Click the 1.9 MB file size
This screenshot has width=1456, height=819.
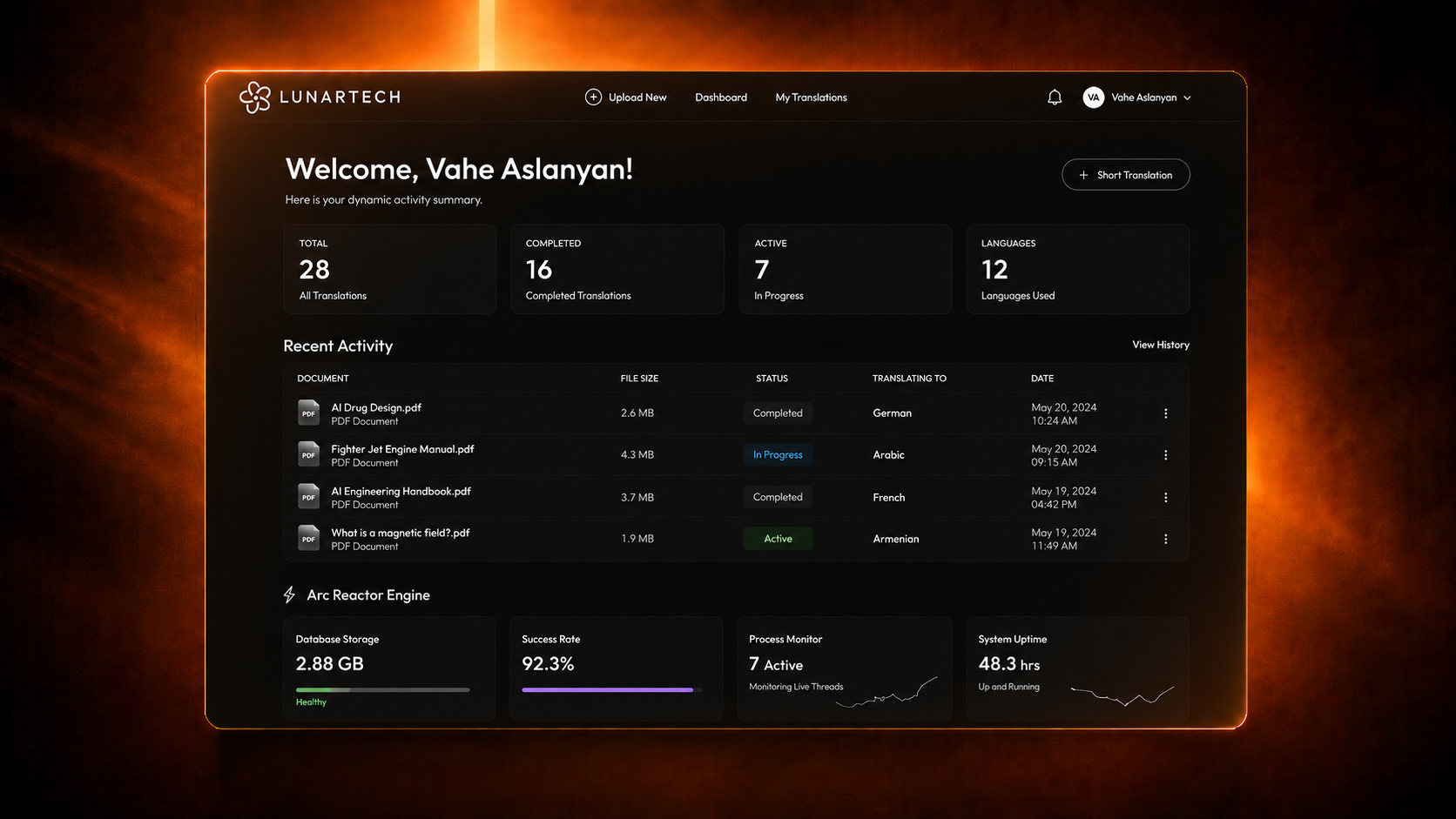(x=637, y=539)
